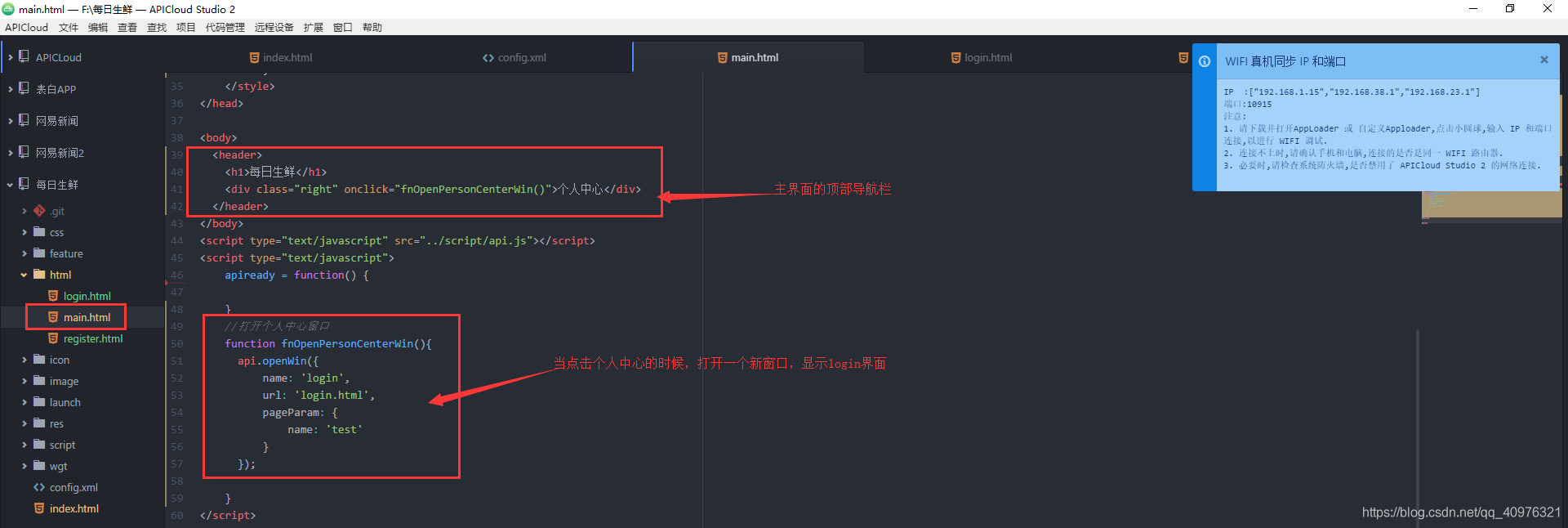Open the 查找 menu

[x=157, y=27]
